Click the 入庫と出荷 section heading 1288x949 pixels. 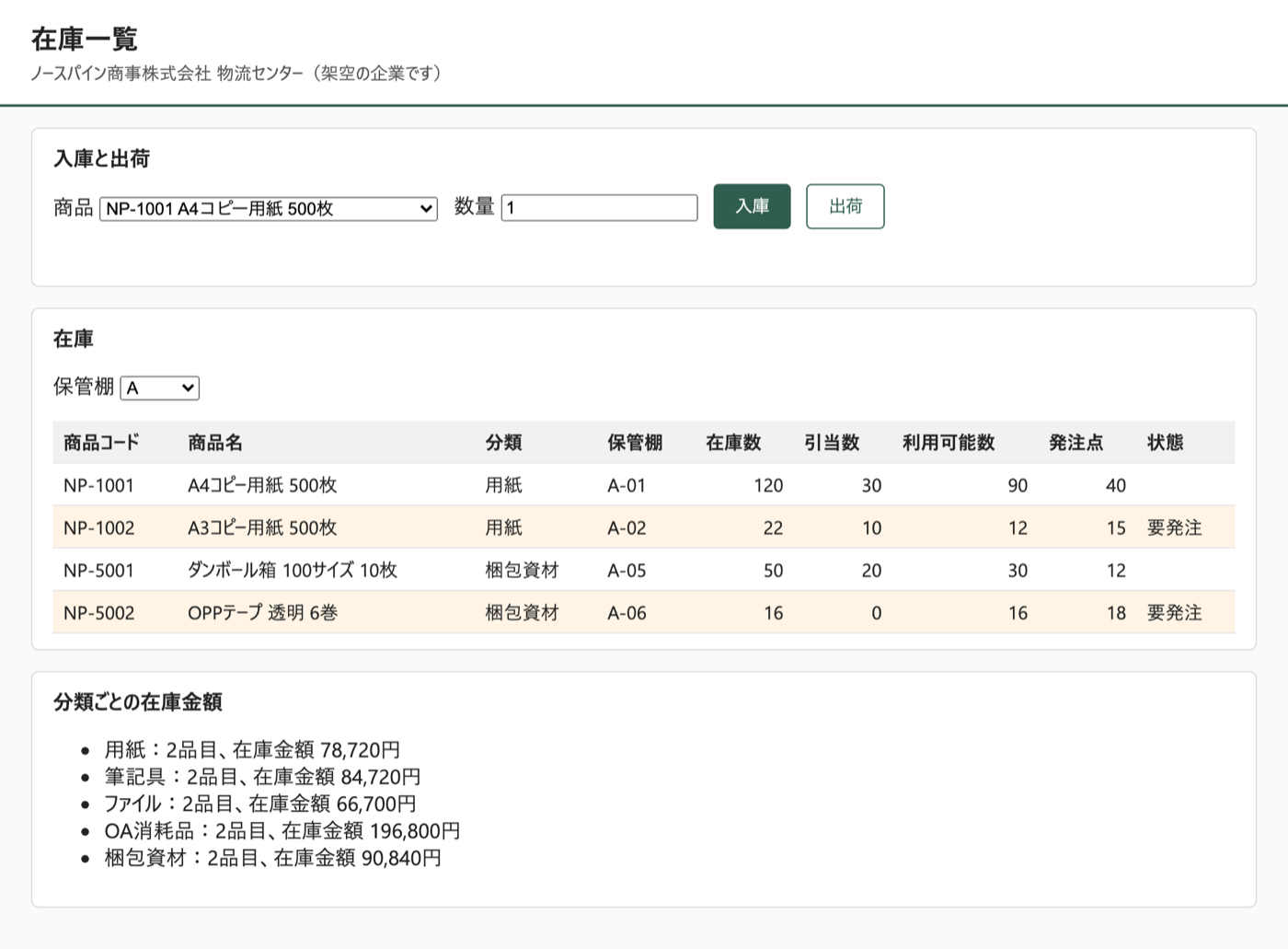pos(101,159)
